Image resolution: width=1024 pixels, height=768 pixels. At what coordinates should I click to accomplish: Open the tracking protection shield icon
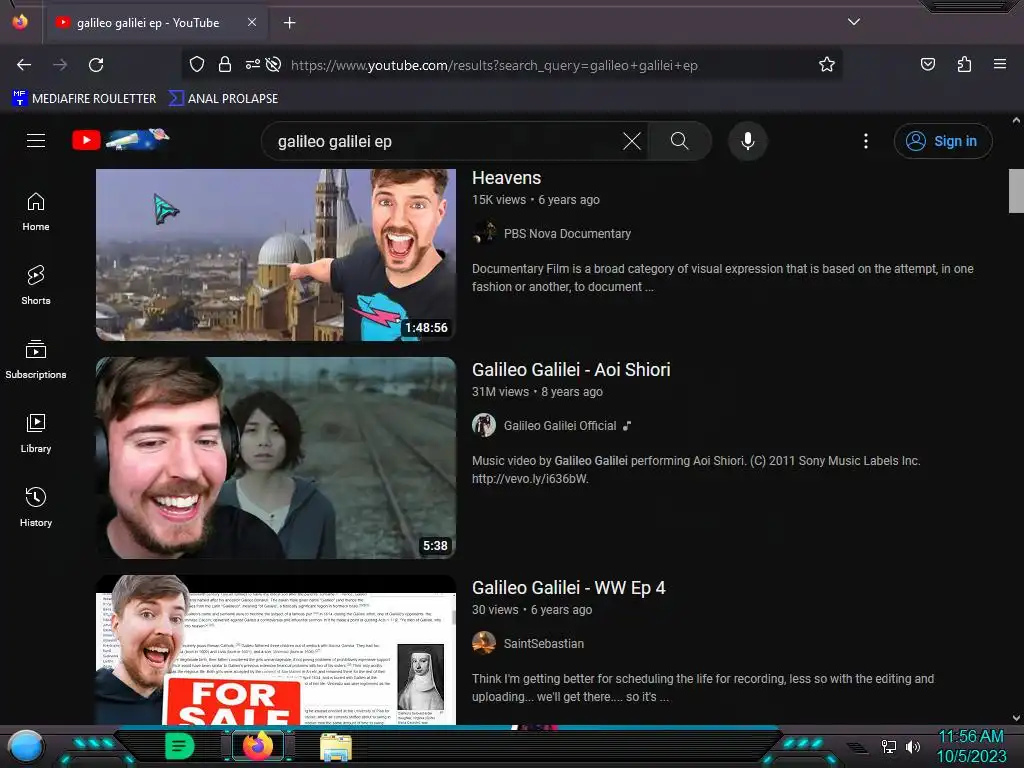click(x=197, y=64)
